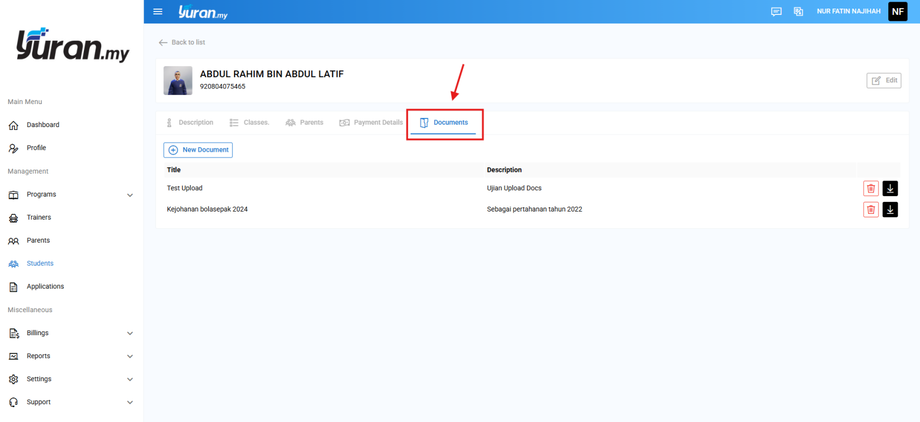
Task: Expand the Reports submenu
Action: [x=130, y=356]
